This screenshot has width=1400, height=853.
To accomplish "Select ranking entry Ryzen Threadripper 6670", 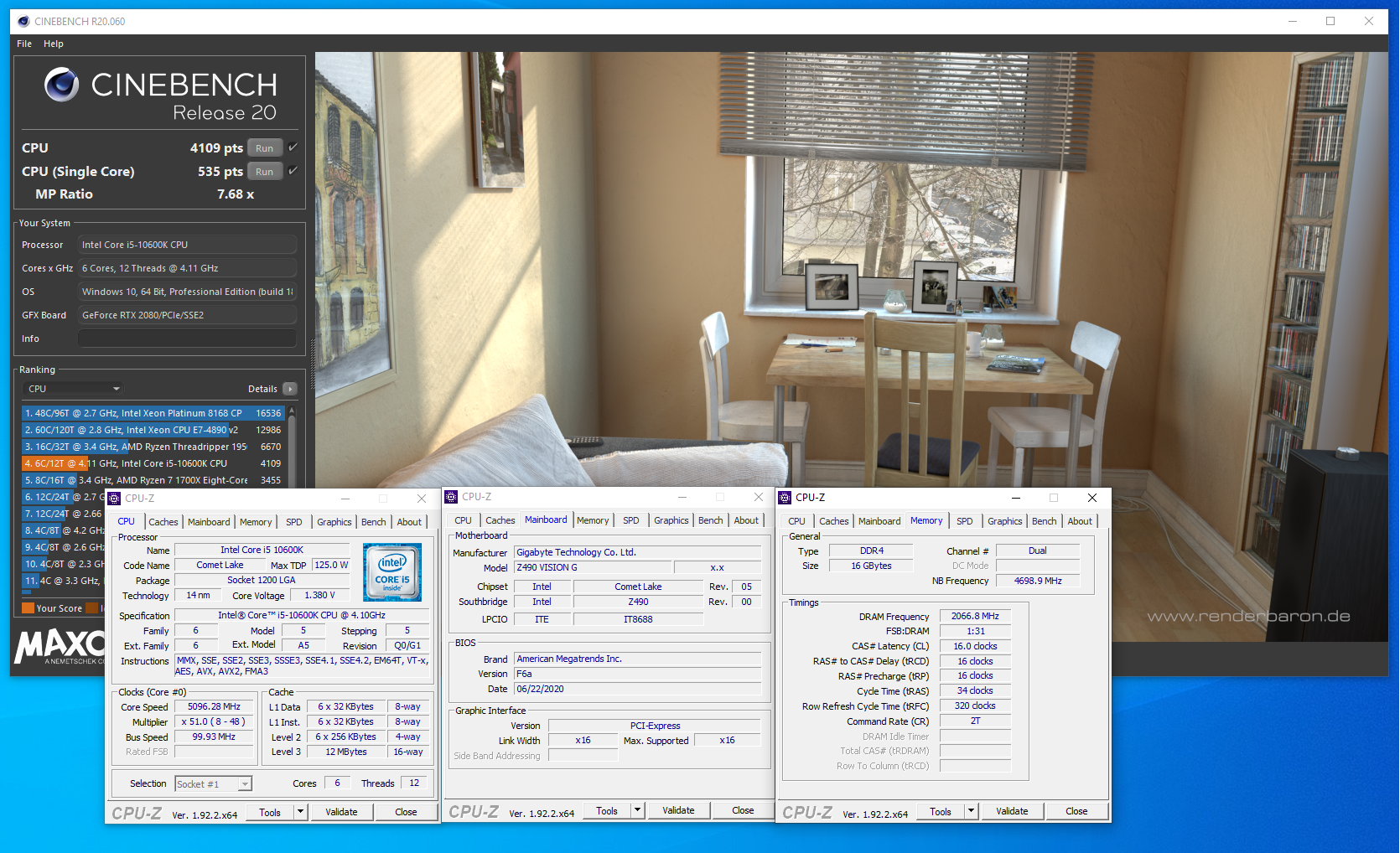I will click(153, 447).
